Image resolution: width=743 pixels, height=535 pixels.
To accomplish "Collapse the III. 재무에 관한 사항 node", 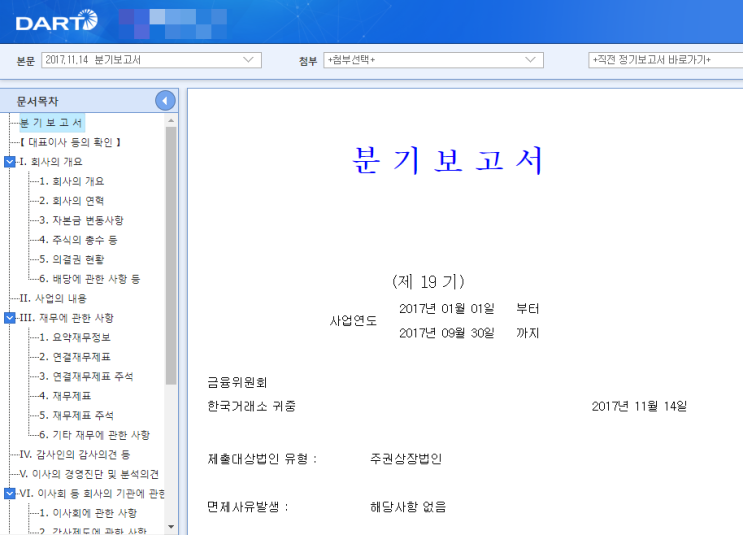I will (9, 317).
